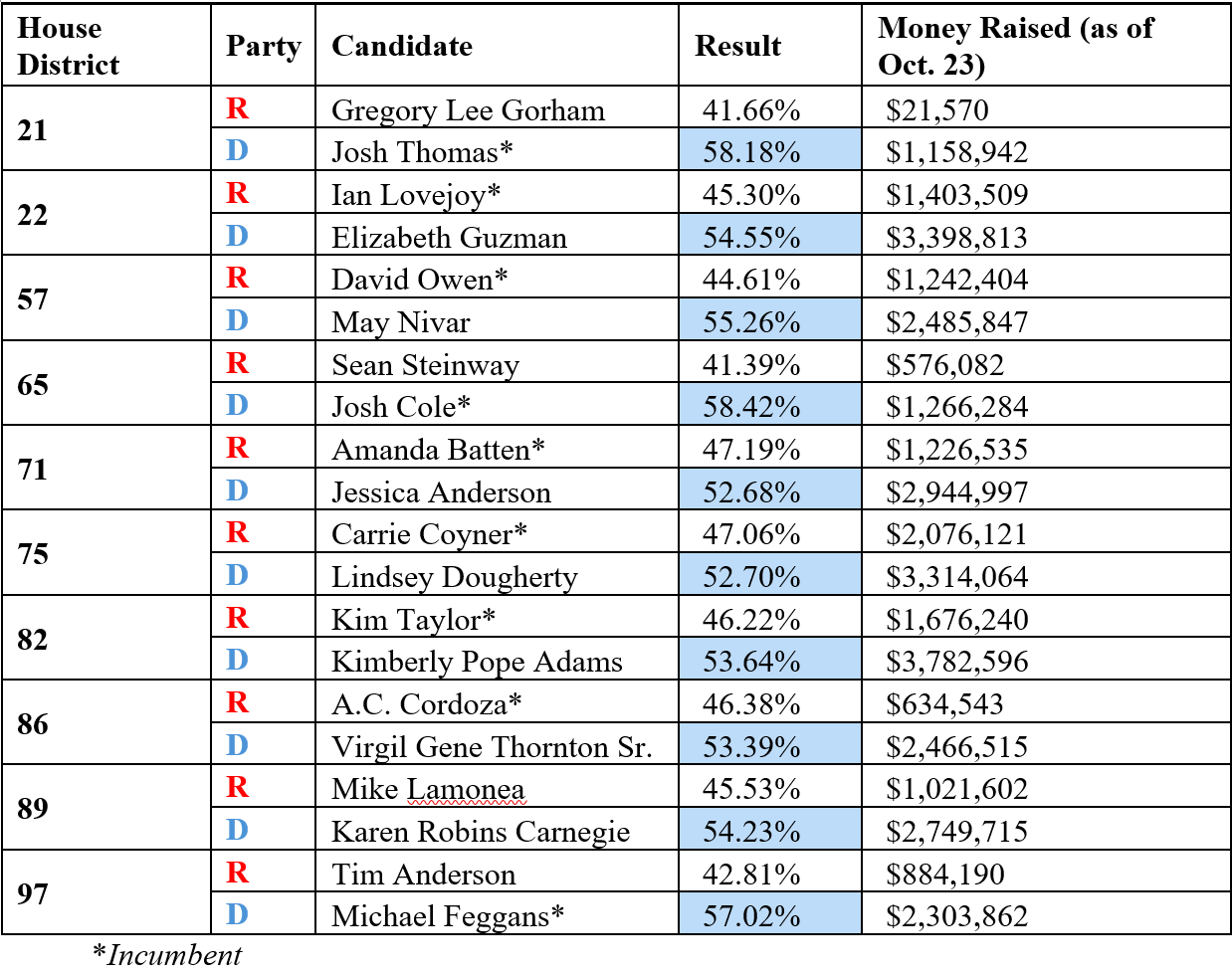Select Tim Anderson's $884,190 amount
Screen dimensions: 1232x977
[945, 874]
